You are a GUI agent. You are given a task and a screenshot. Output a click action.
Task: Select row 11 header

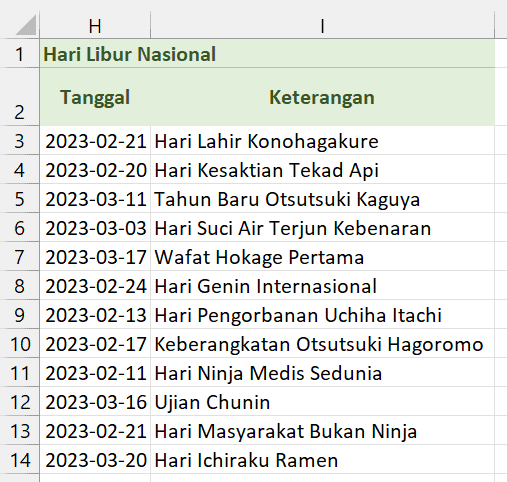click(x=19, y=372)
